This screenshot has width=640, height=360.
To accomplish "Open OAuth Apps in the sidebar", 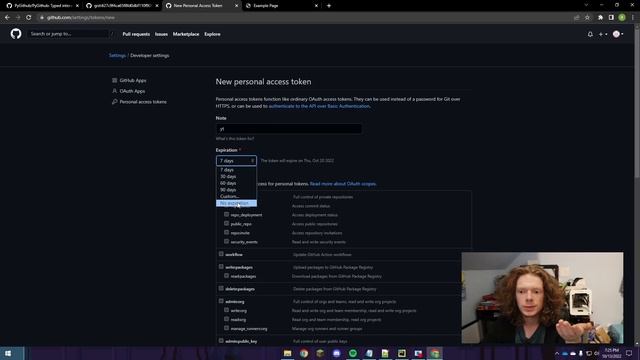I will pos(132,91).
